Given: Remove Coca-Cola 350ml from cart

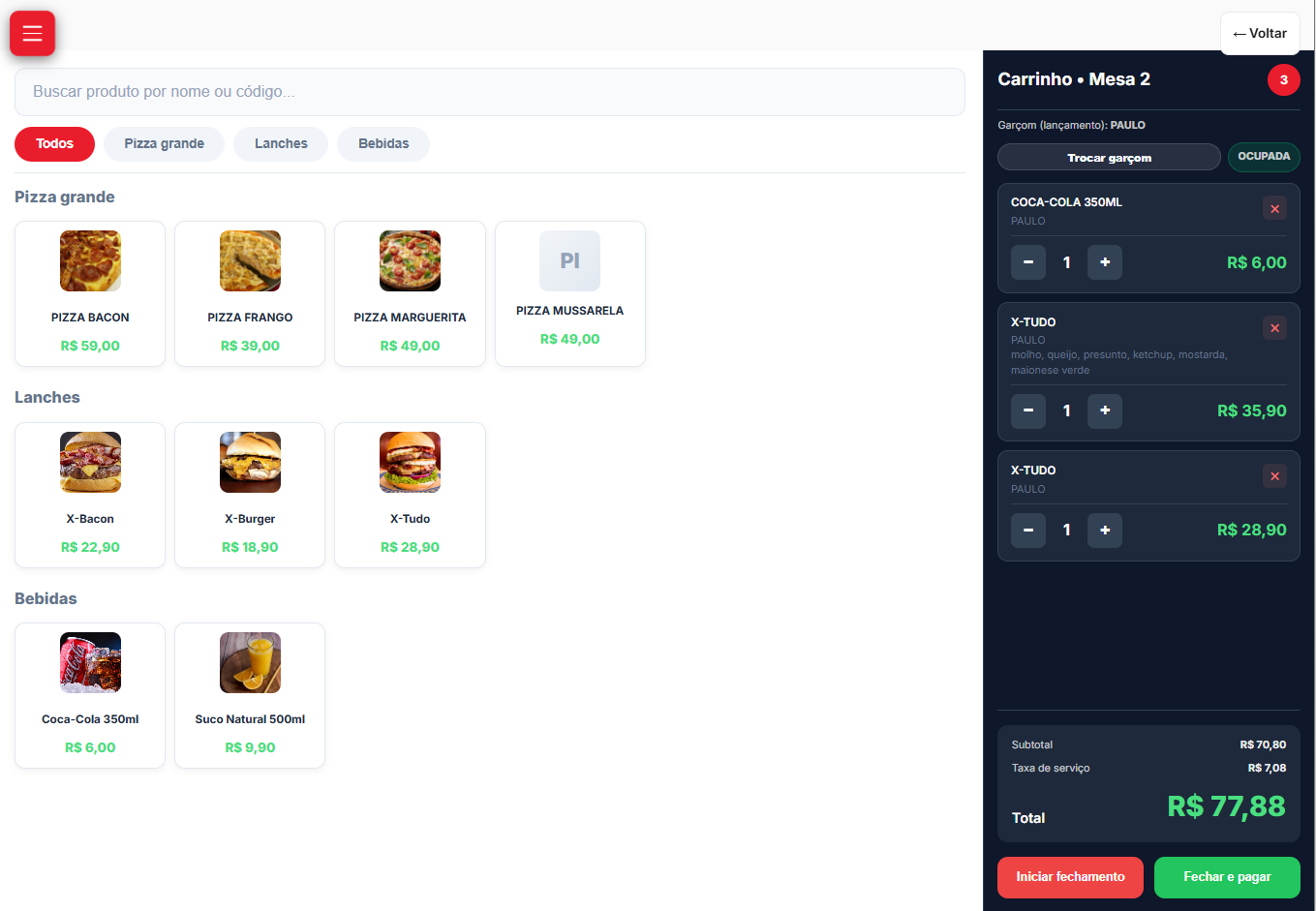Looking at the screenshot, I should point(1274,208).
